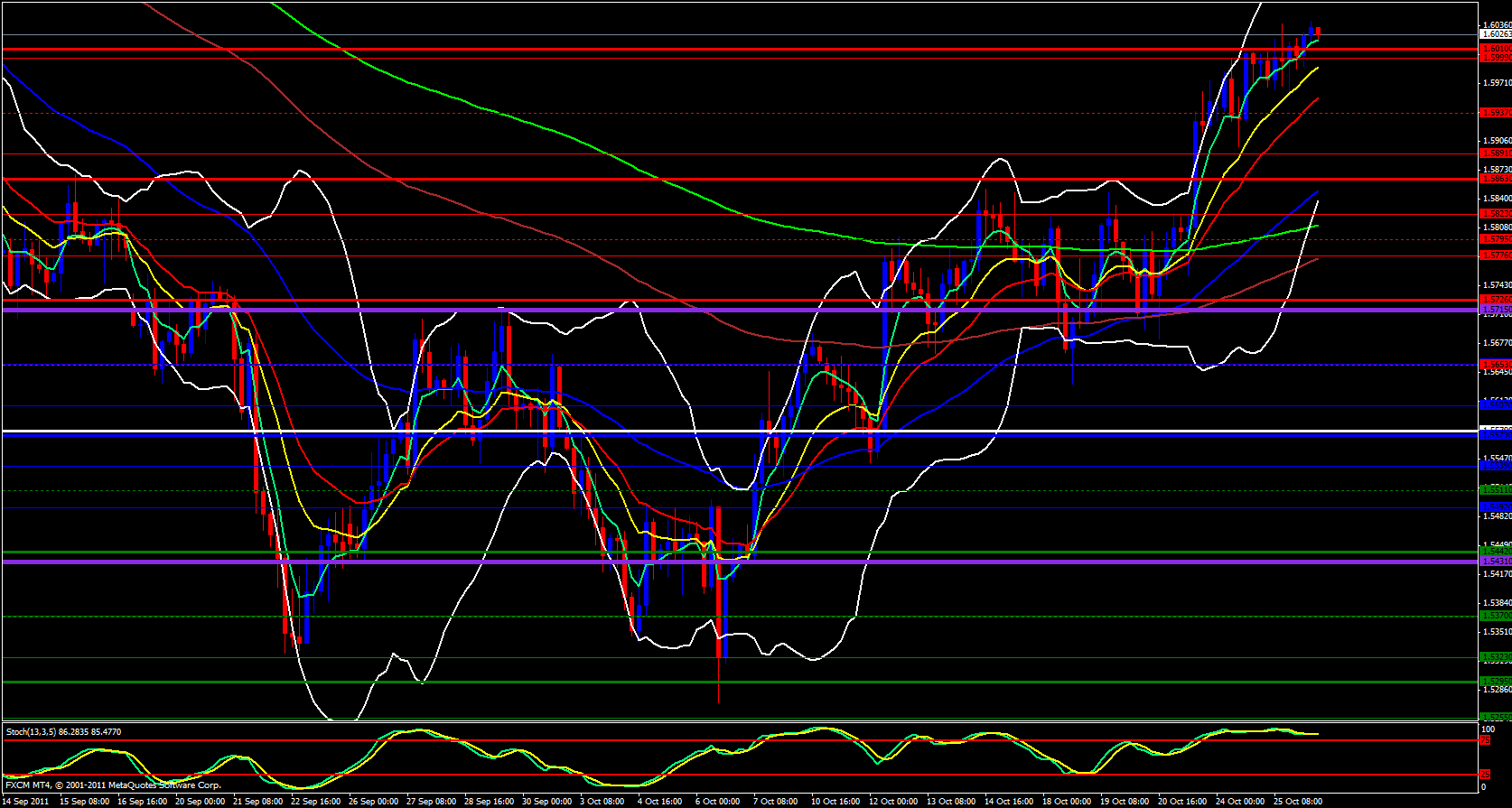Select the green 1.52950 price level label
Viewport: 1512px width, 808px height.
click(x=1495, y=682)
